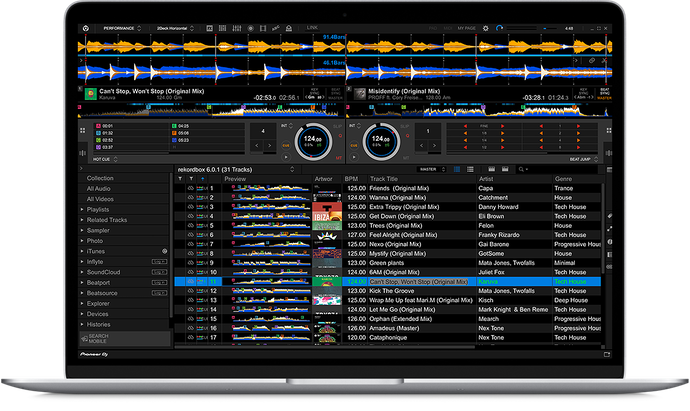Open the PERFORMANCE mode dropdown
This screenshot has width=690, height=411.
click(x=122, y=28)
